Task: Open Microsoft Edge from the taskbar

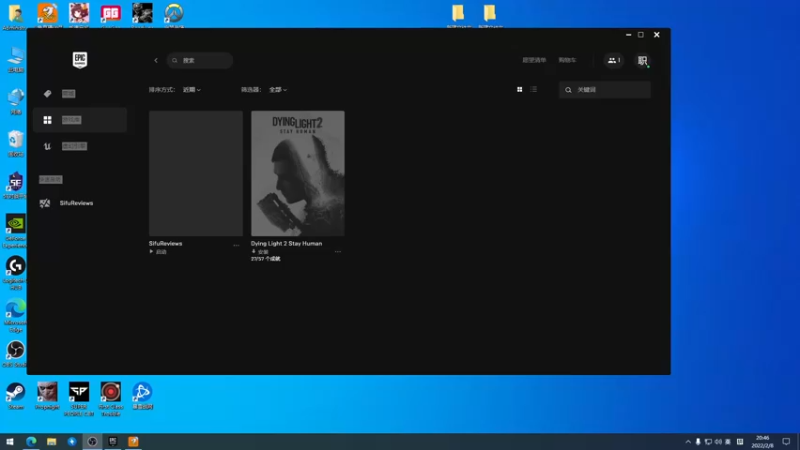Action: [31, 441]
